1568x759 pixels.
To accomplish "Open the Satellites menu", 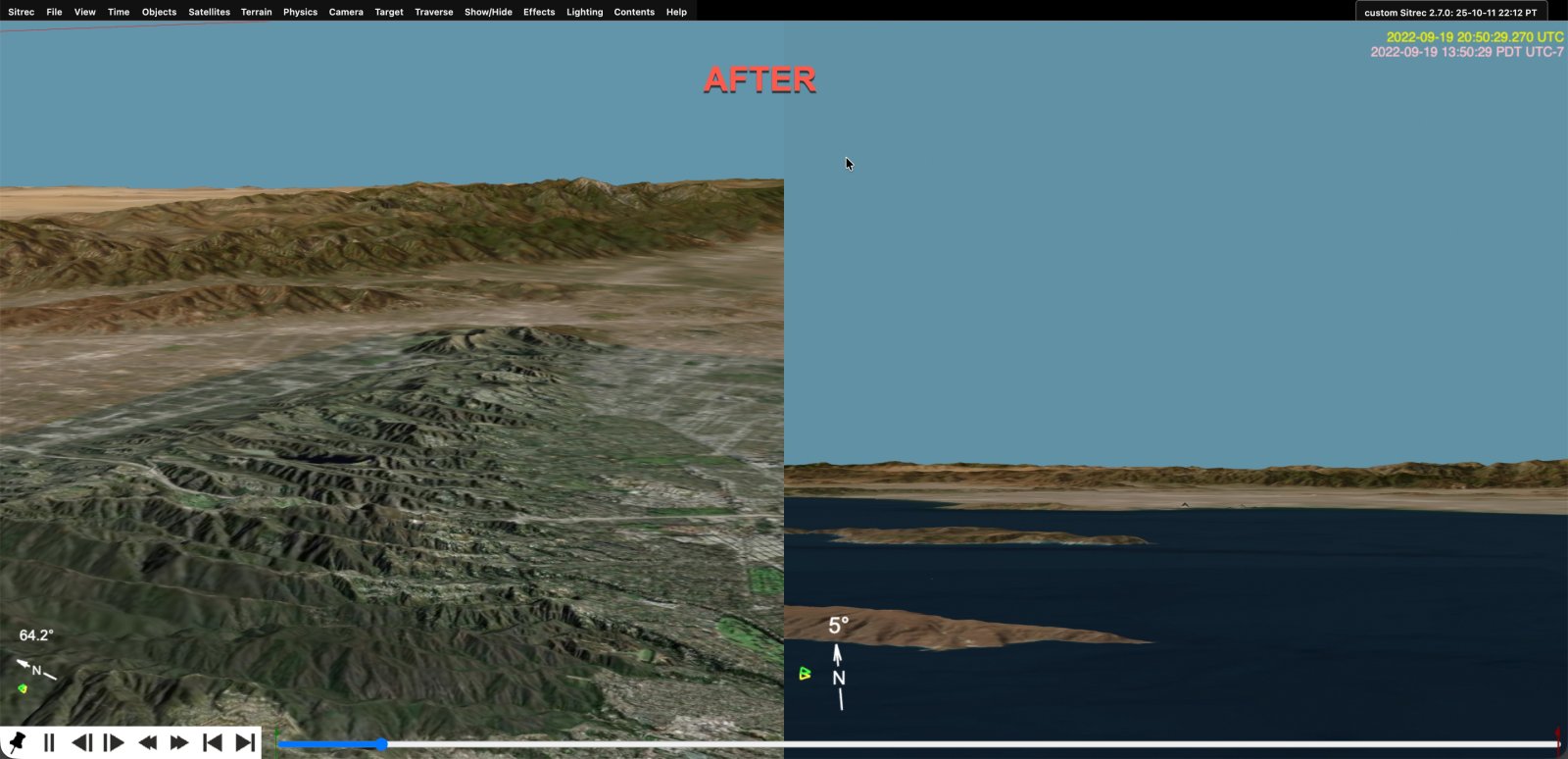I will 209,12.
